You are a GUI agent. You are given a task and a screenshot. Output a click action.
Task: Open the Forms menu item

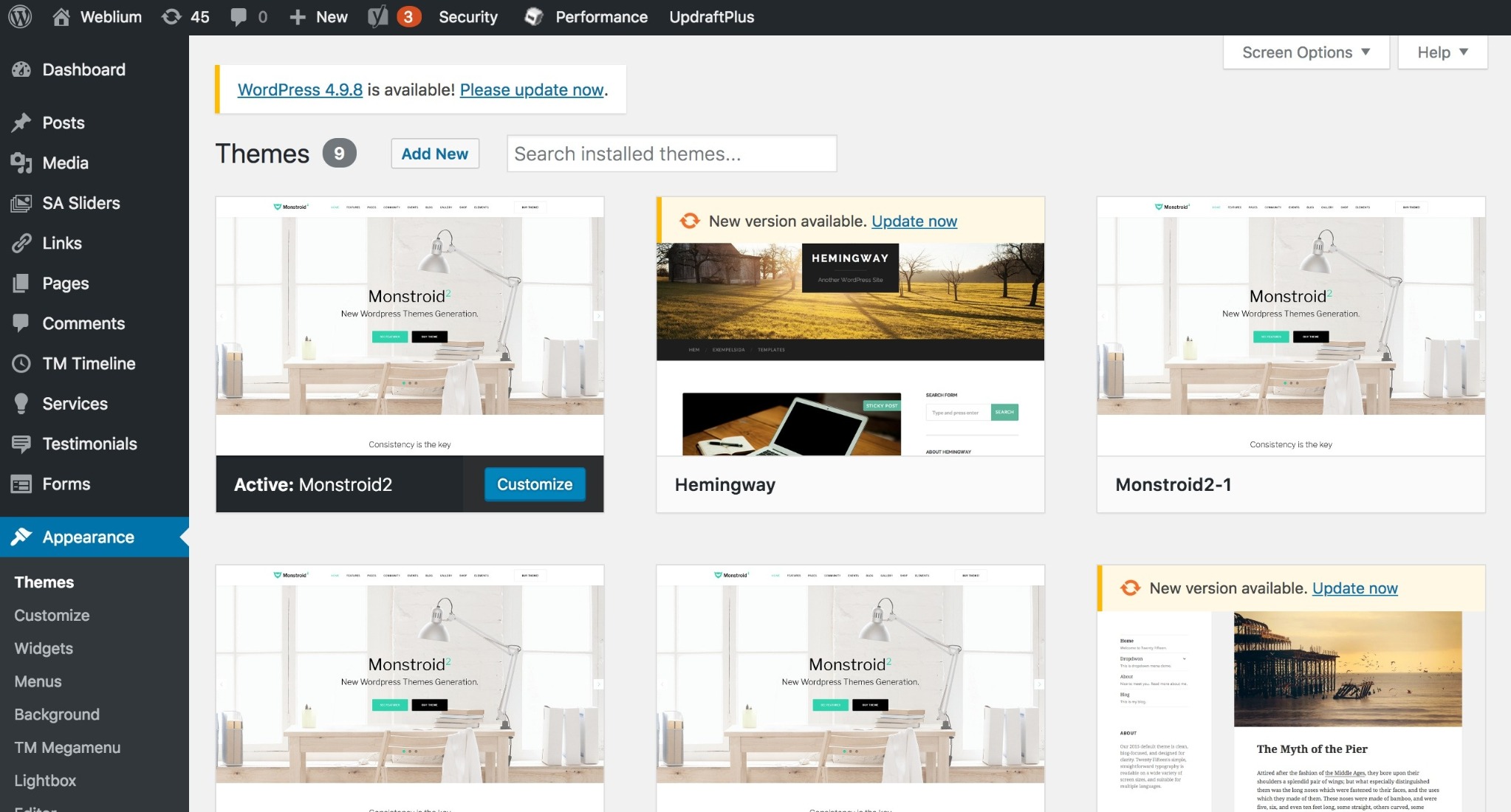pyautogui.click(x=66, y=484)
